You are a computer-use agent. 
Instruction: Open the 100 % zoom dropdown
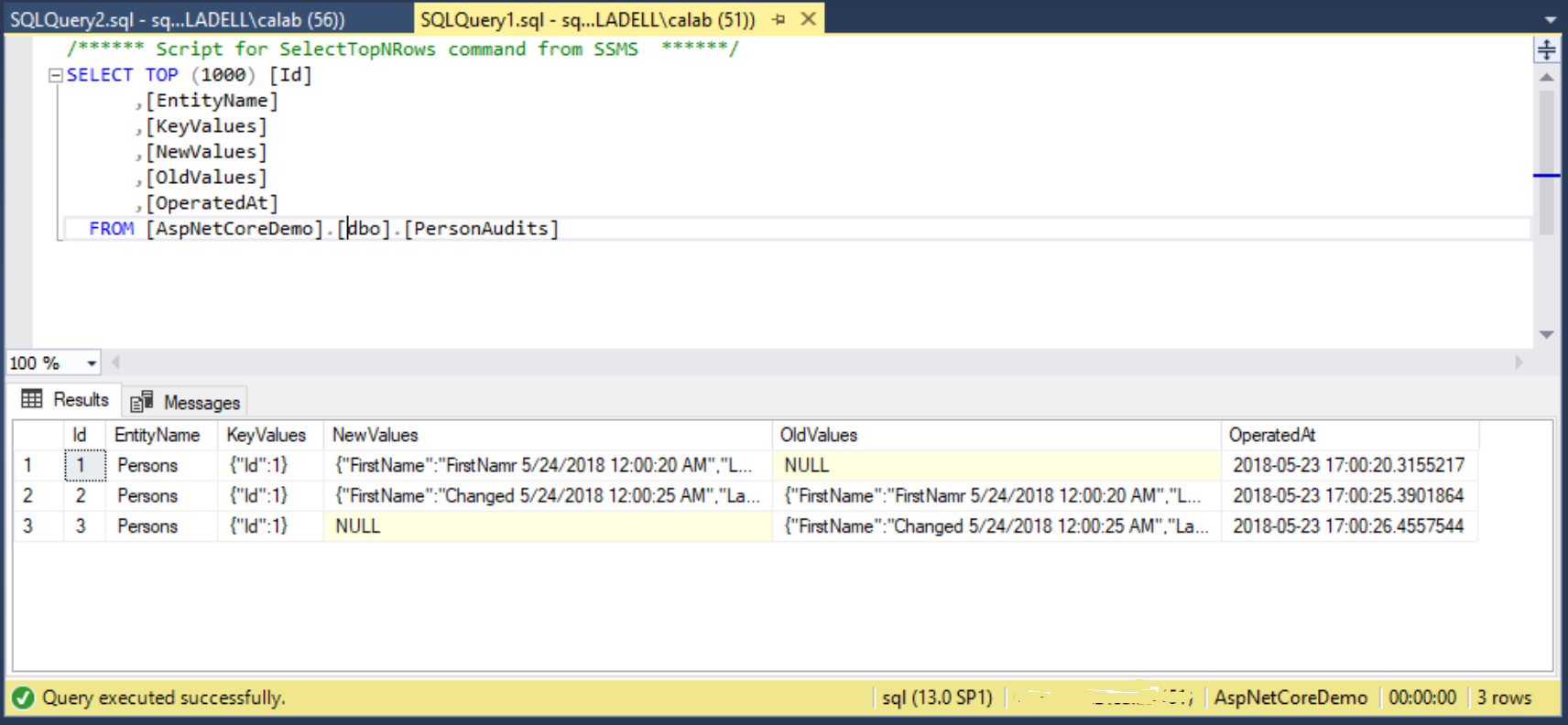(x=92, y=363)
